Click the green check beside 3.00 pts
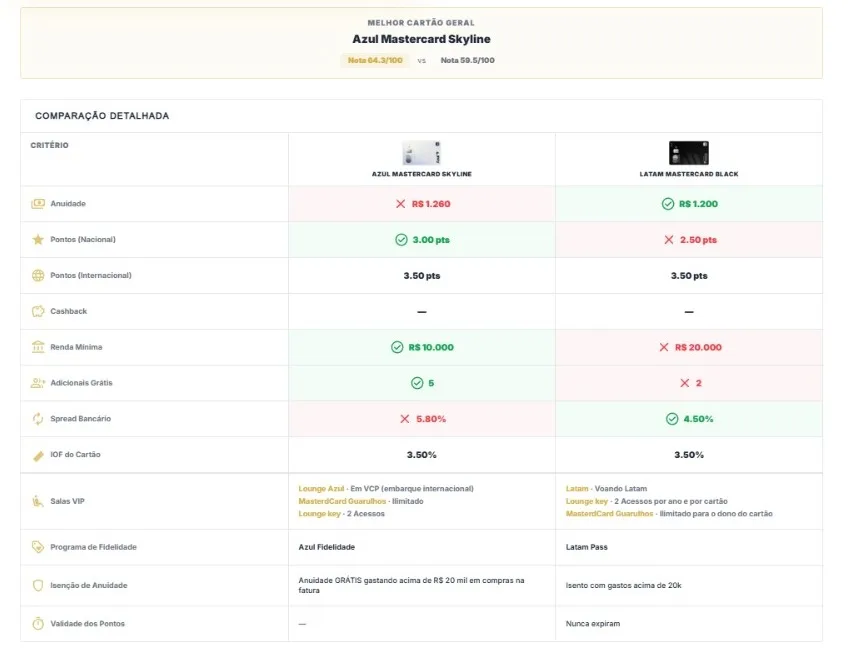This screenshot has height=656, width=848. tap(401, 240)
